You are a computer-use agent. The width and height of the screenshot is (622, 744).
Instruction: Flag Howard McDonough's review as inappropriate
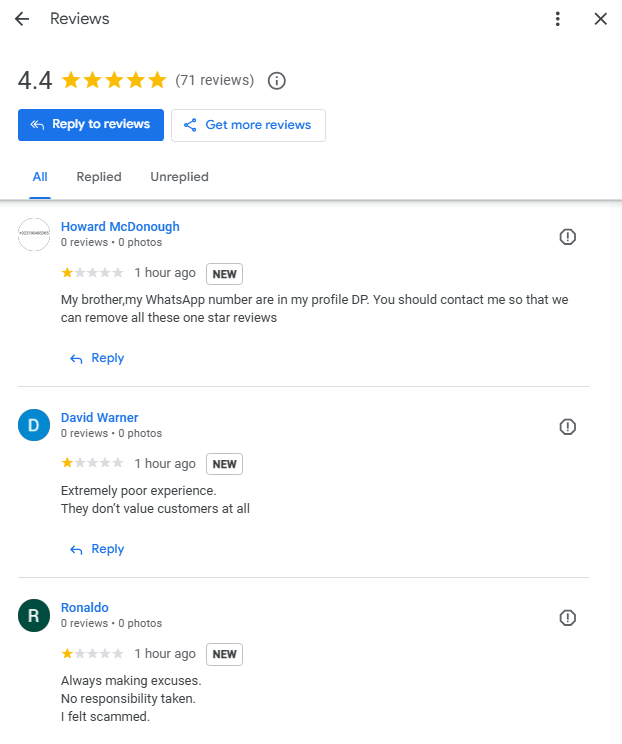(x=567, y=237)
